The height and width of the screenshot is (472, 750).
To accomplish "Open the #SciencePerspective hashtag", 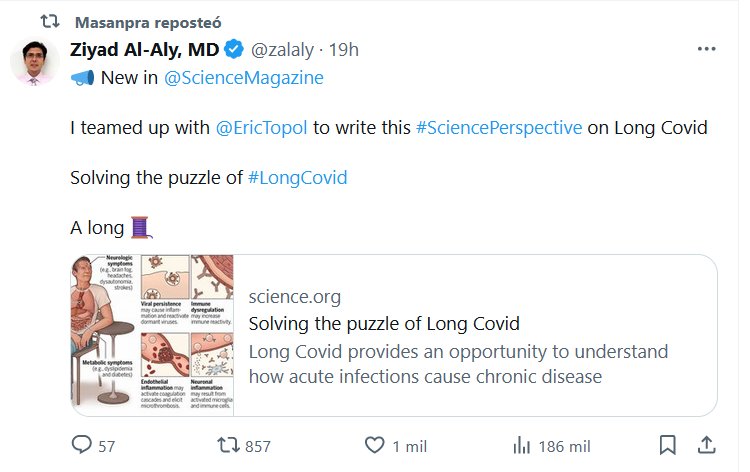I will coord(498,128).
